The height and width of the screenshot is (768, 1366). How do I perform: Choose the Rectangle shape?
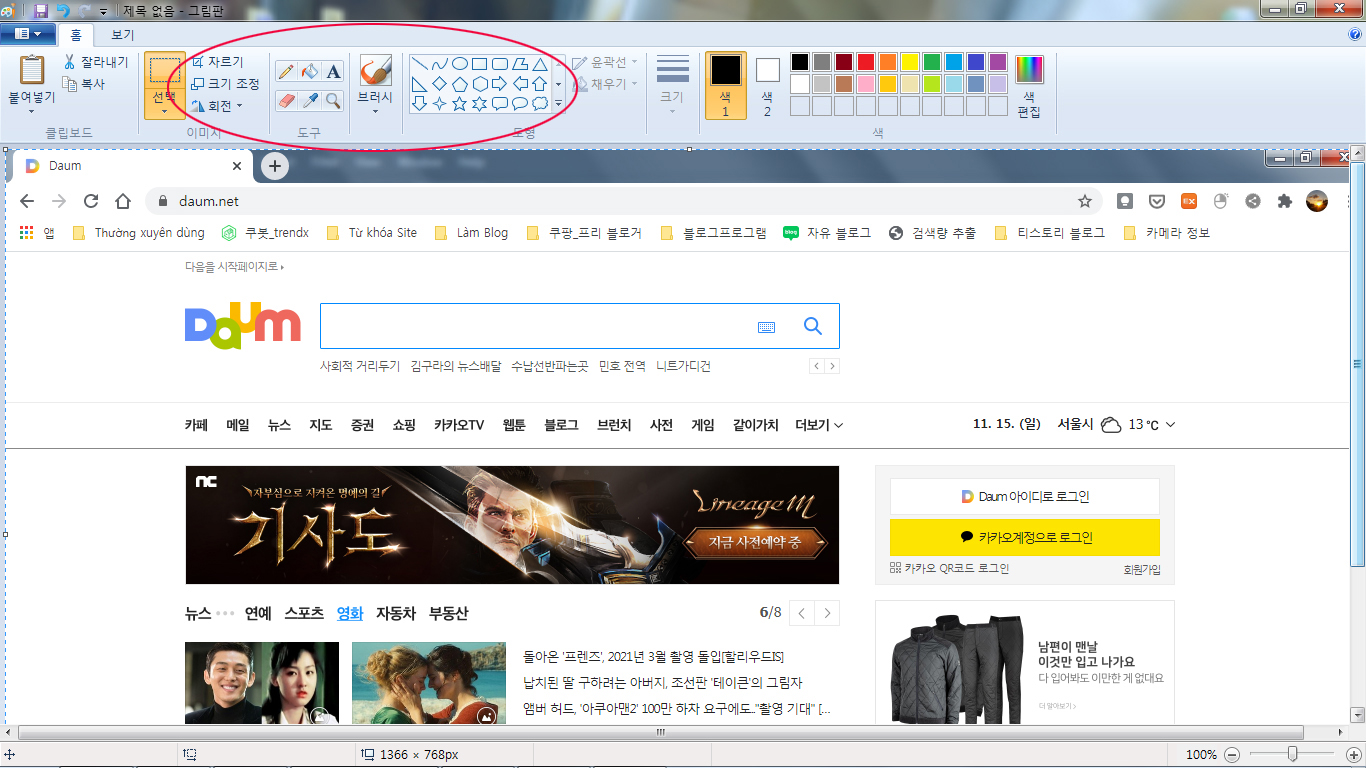coord(479,64)
